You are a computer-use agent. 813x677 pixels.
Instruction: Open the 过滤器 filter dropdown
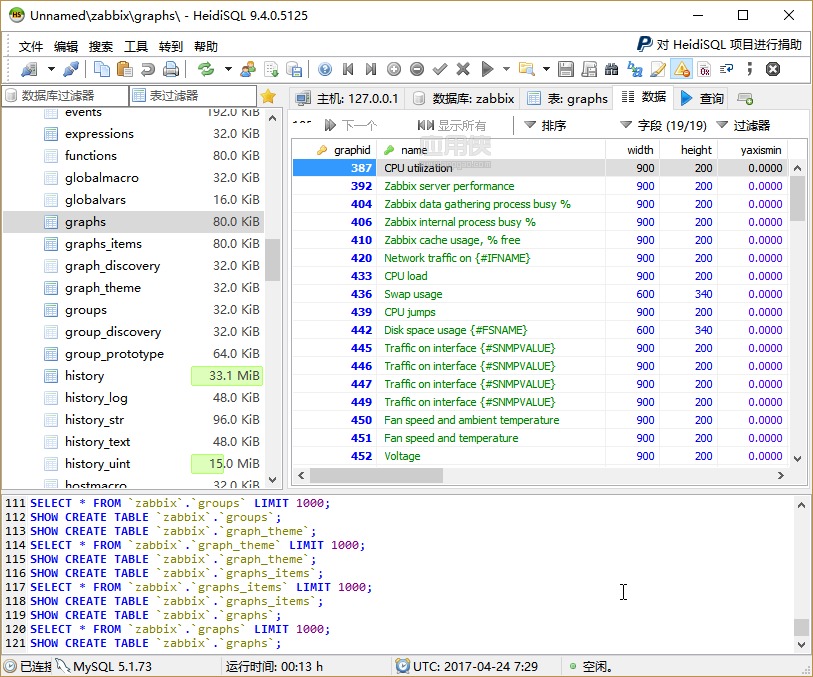coord(743,125)
